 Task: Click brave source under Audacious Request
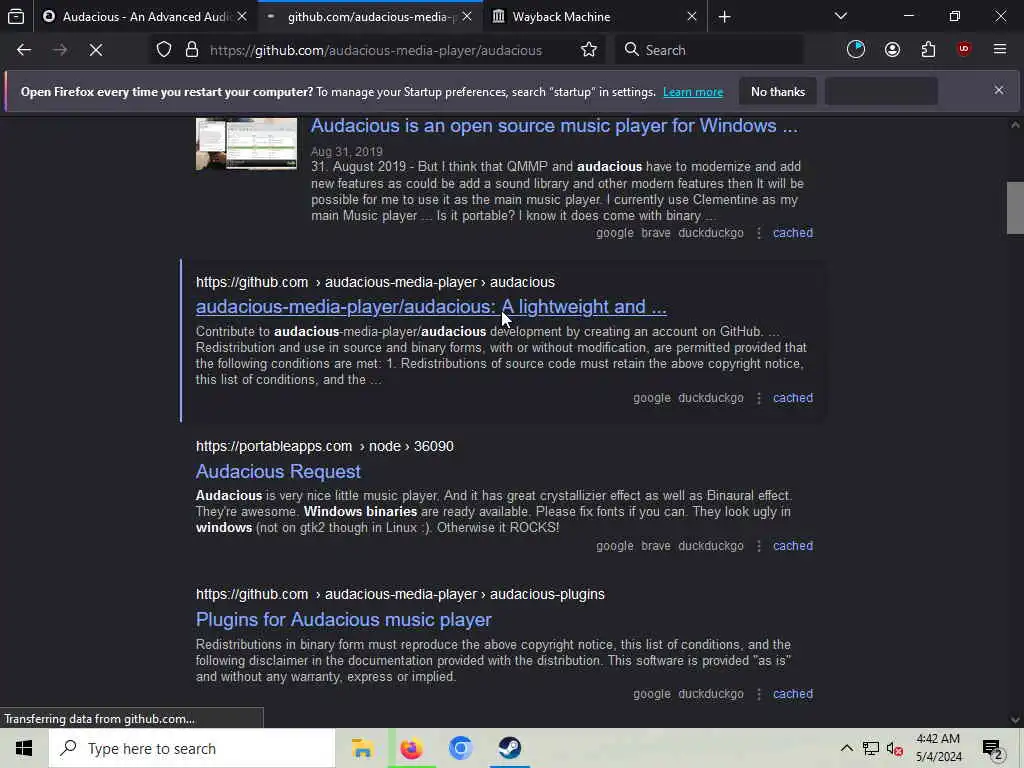coord(656,546)
